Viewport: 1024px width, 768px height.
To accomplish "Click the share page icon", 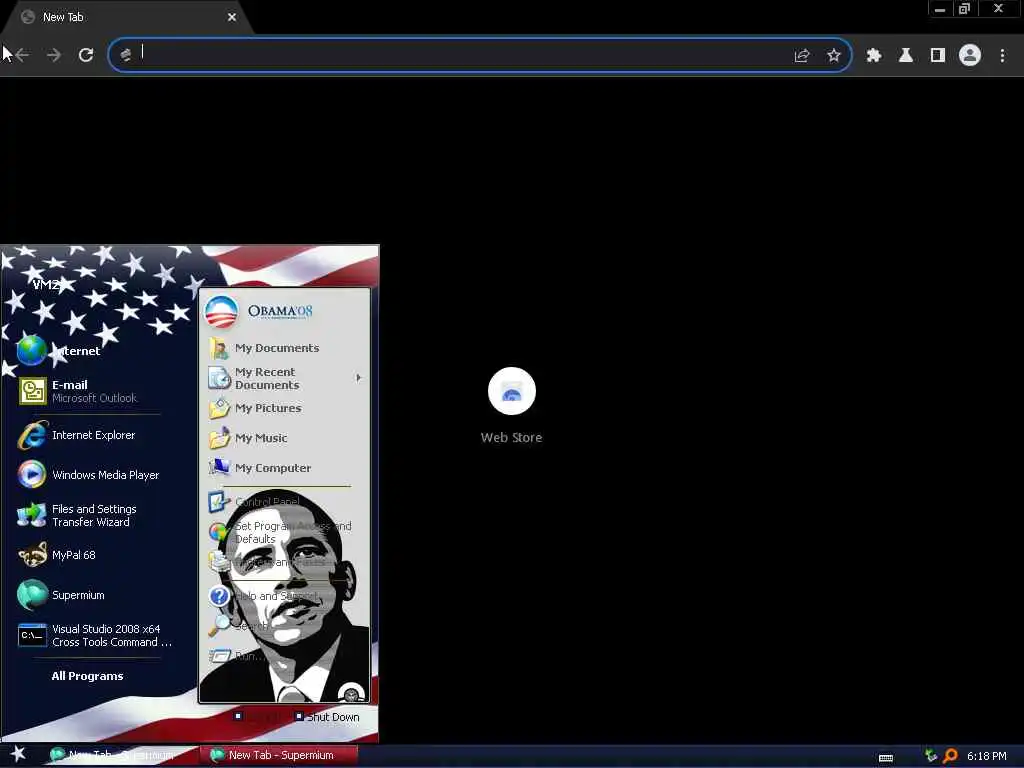I will click(802, 56).
